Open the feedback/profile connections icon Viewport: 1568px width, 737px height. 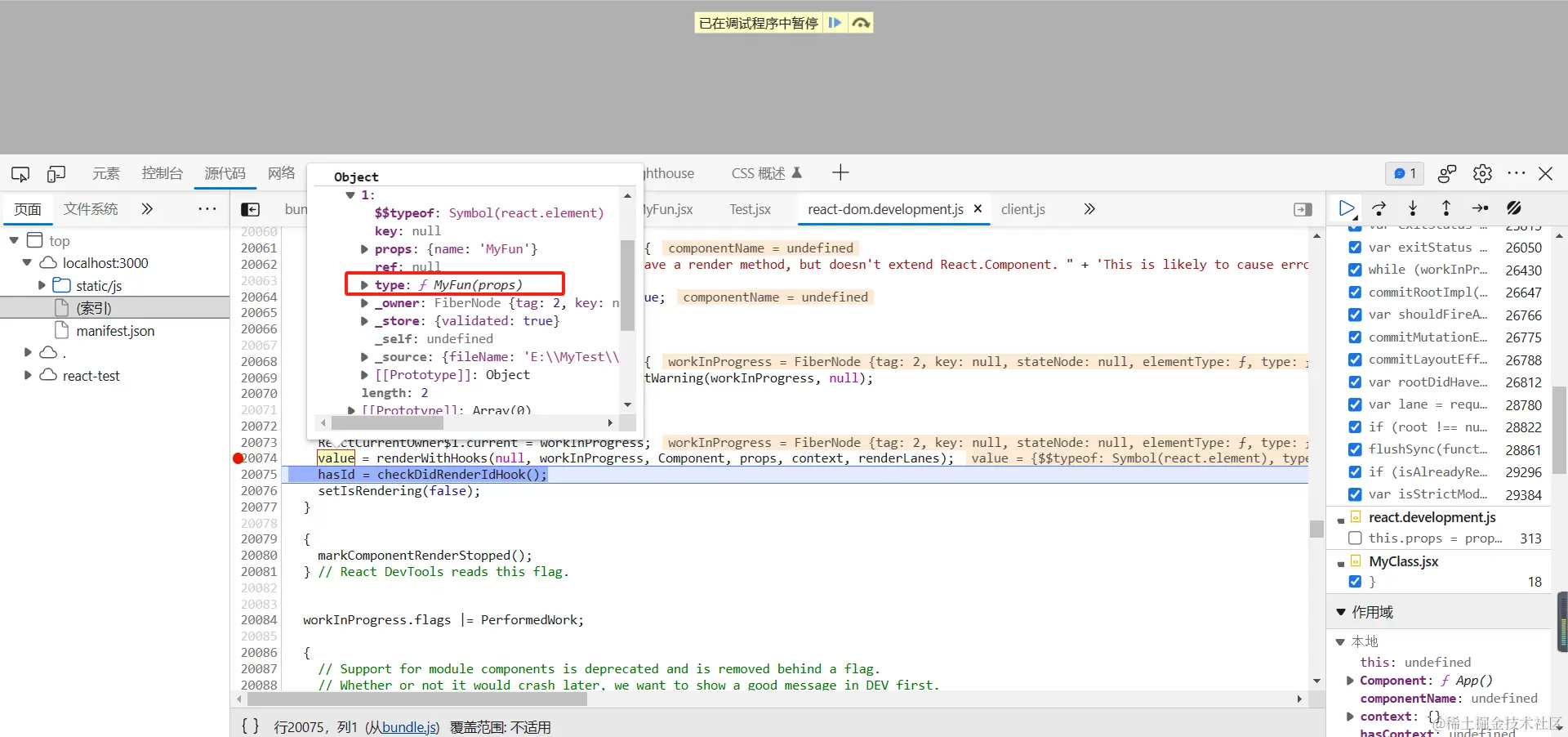tap(1447, 173)
